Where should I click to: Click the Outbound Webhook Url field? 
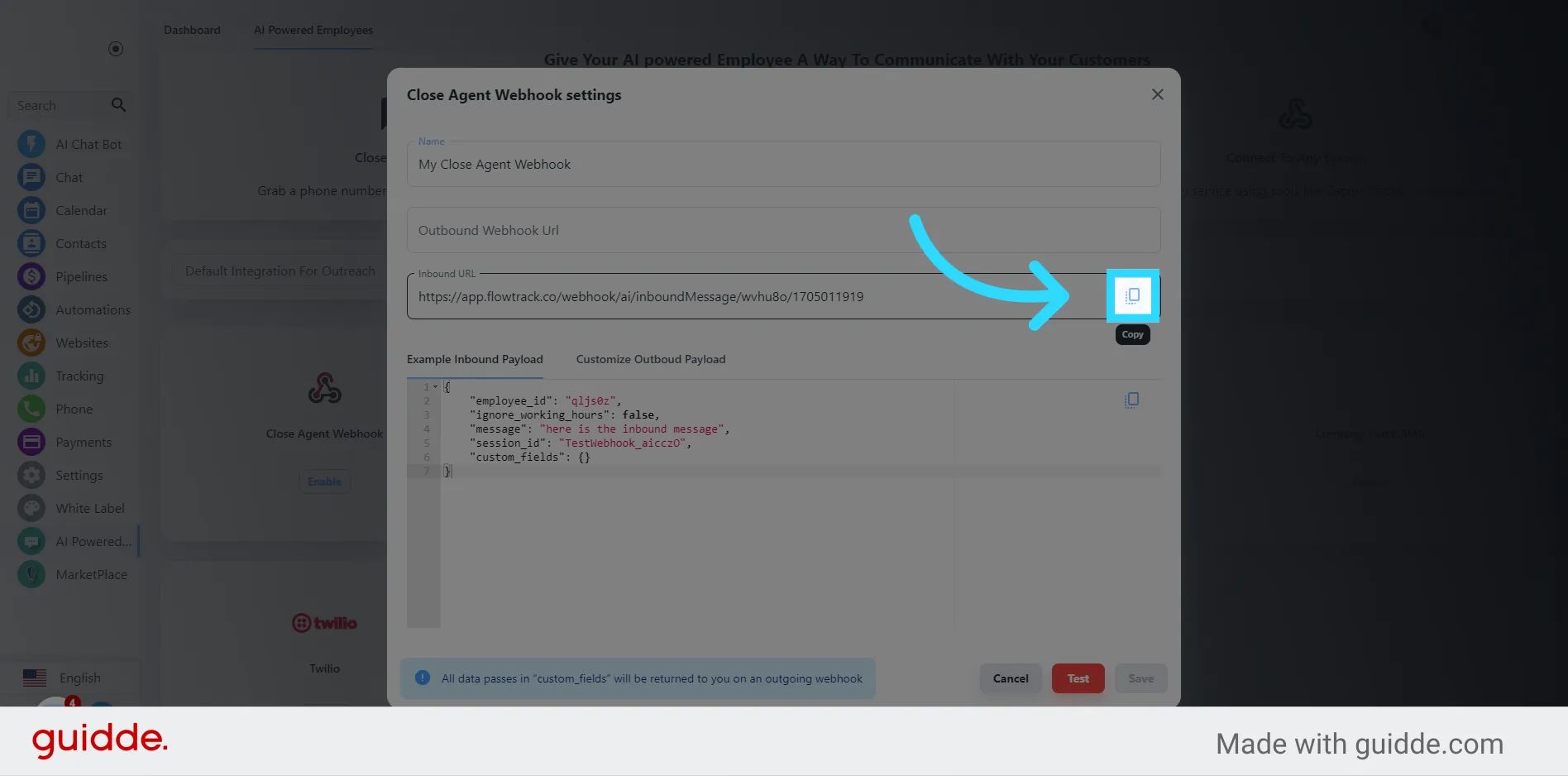click(x=783, y=230)
